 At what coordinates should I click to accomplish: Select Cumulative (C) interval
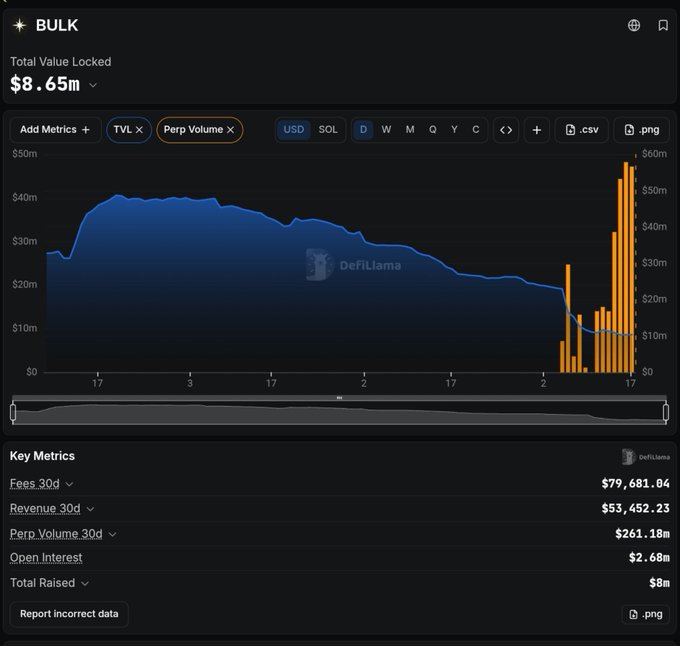click(476, 130)
